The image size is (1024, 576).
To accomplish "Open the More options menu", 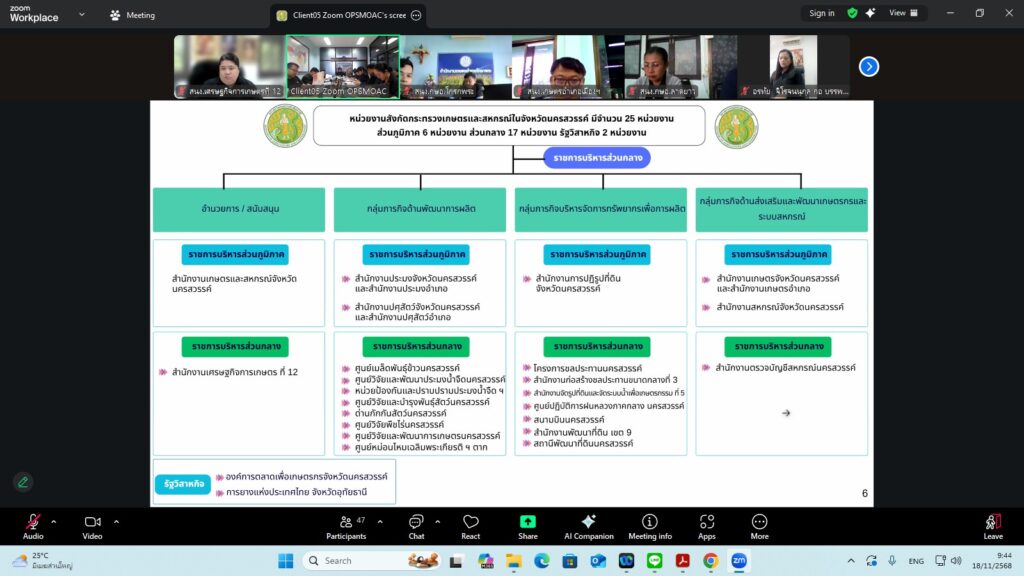I will [759, 526].
